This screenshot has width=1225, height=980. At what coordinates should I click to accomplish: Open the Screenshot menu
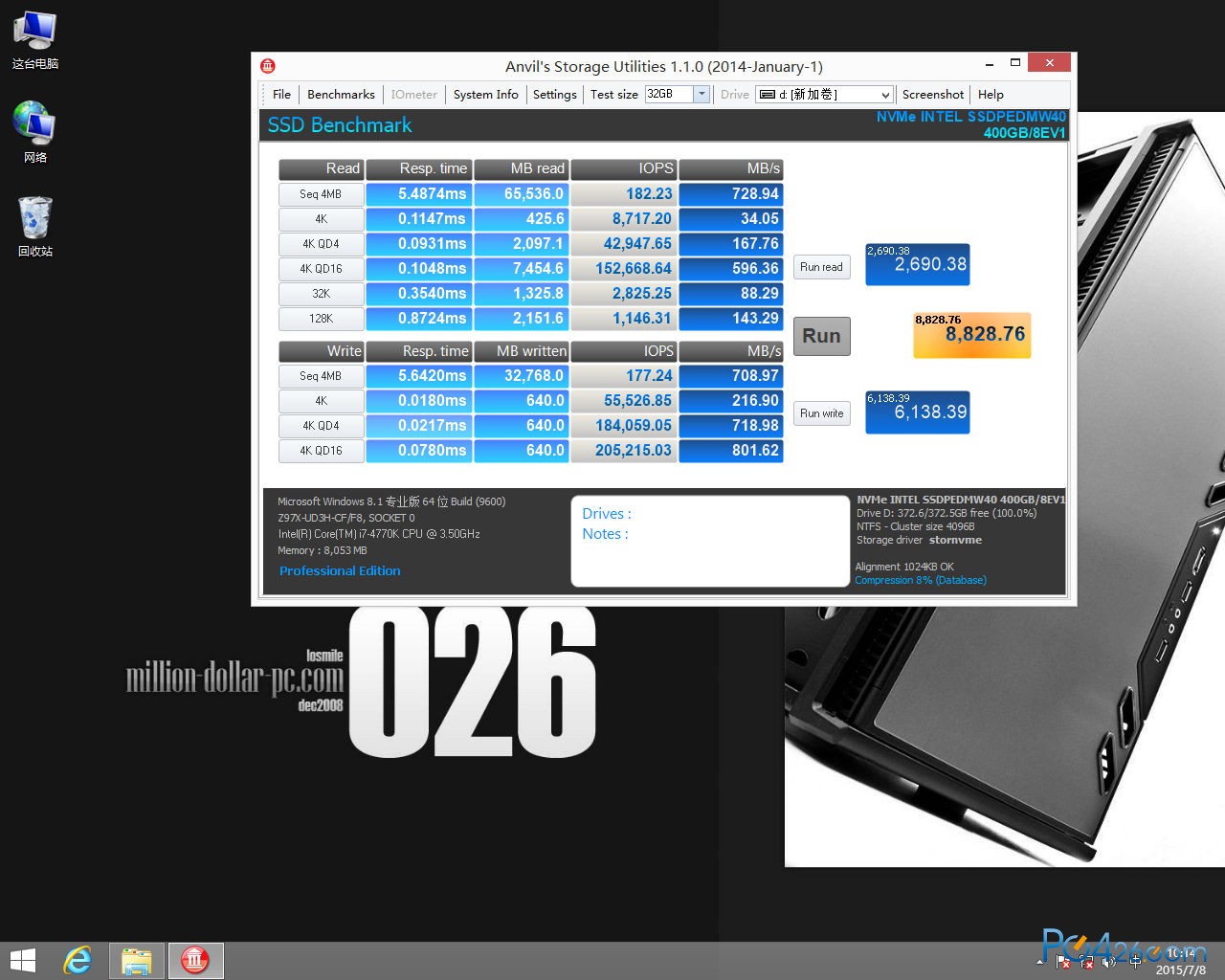[932, 95]
